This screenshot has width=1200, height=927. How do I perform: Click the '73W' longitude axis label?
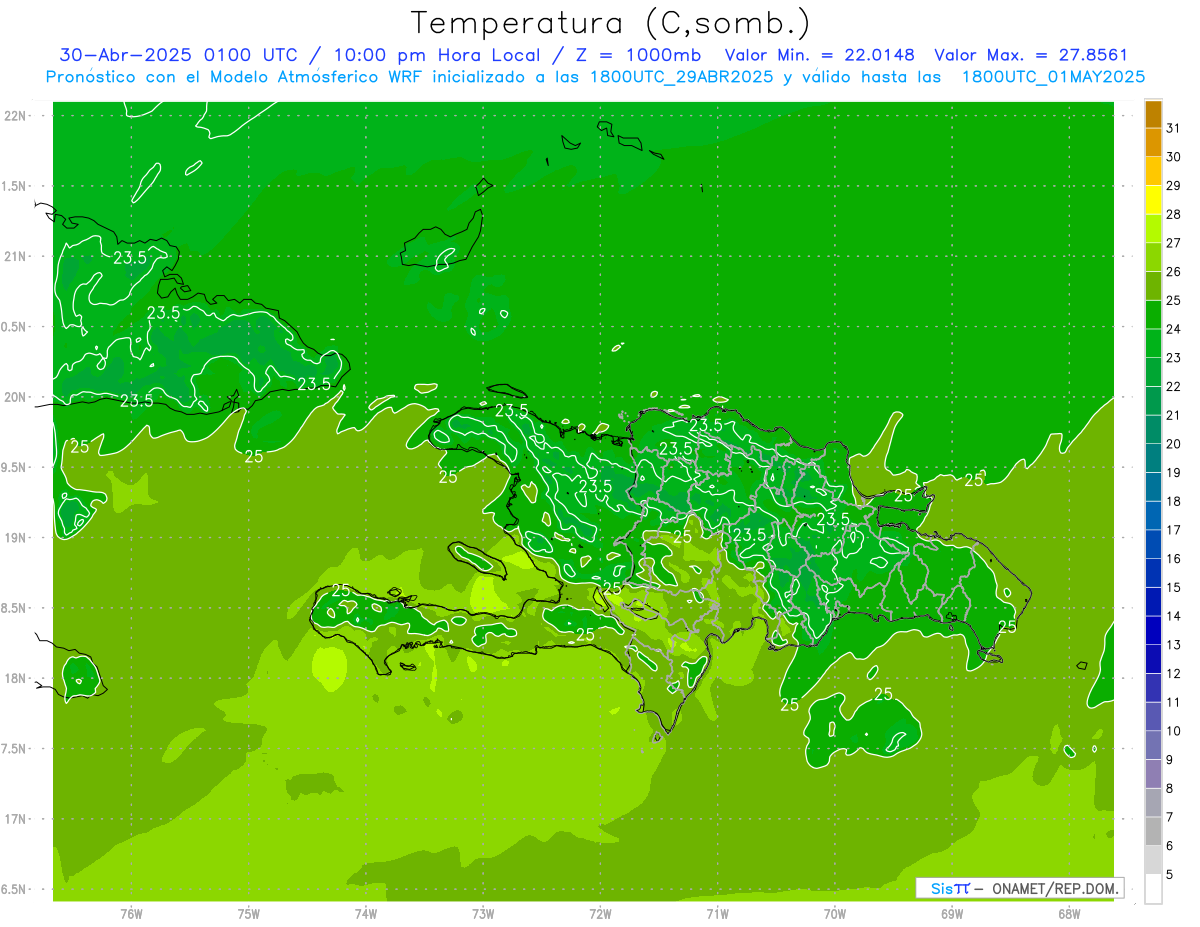(483, 914)
